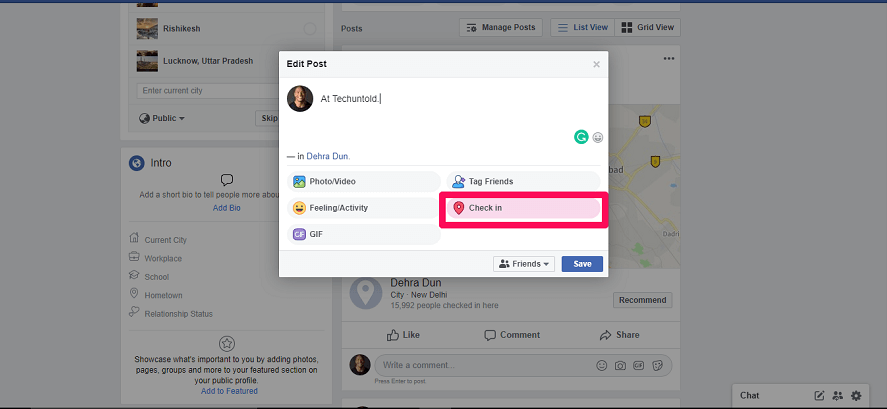
Task: Click the map preview behind the dialog
Action: pos(644,187)
